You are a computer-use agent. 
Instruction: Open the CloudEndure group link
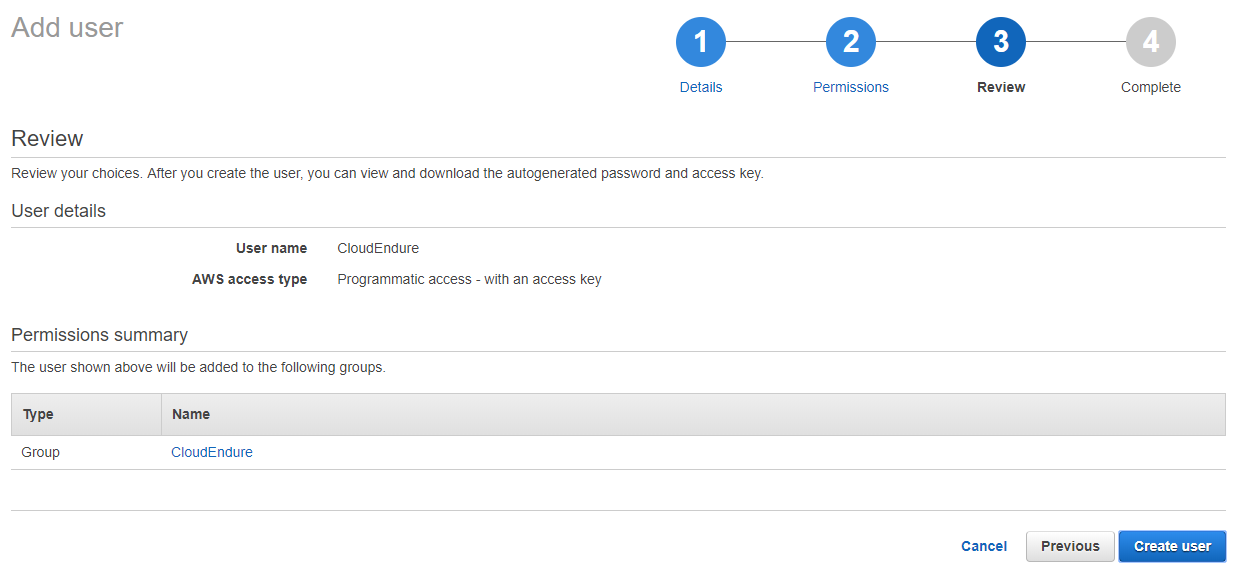pyautogui.click(x=212, y=452)
